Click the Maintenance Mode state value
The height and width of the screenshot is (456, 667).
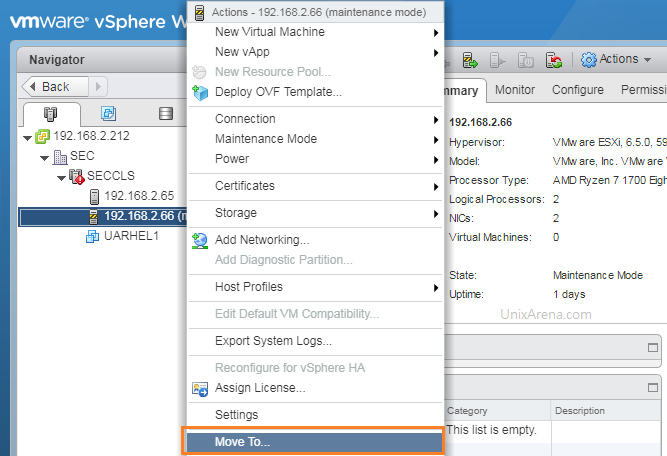[x=598, y=276]
